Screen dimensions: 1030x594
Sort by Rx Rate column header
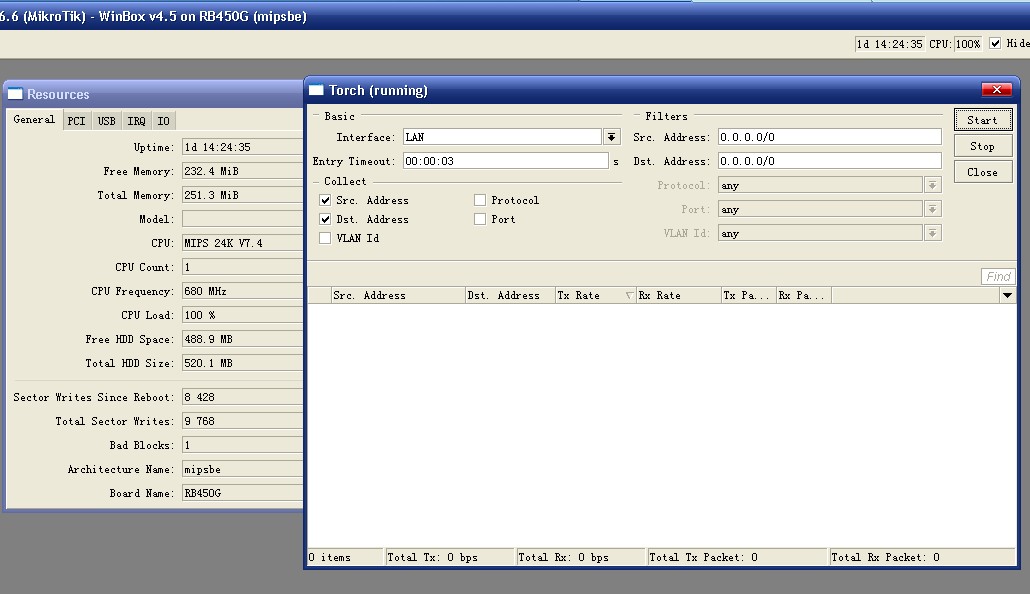(x=679, y=295)
